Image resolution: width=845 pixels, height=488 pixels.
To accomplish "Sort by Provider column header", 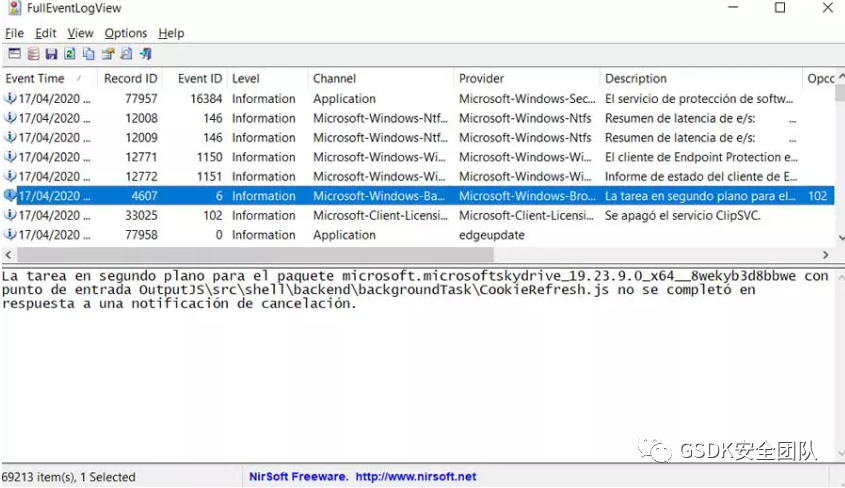I will 527,78.
